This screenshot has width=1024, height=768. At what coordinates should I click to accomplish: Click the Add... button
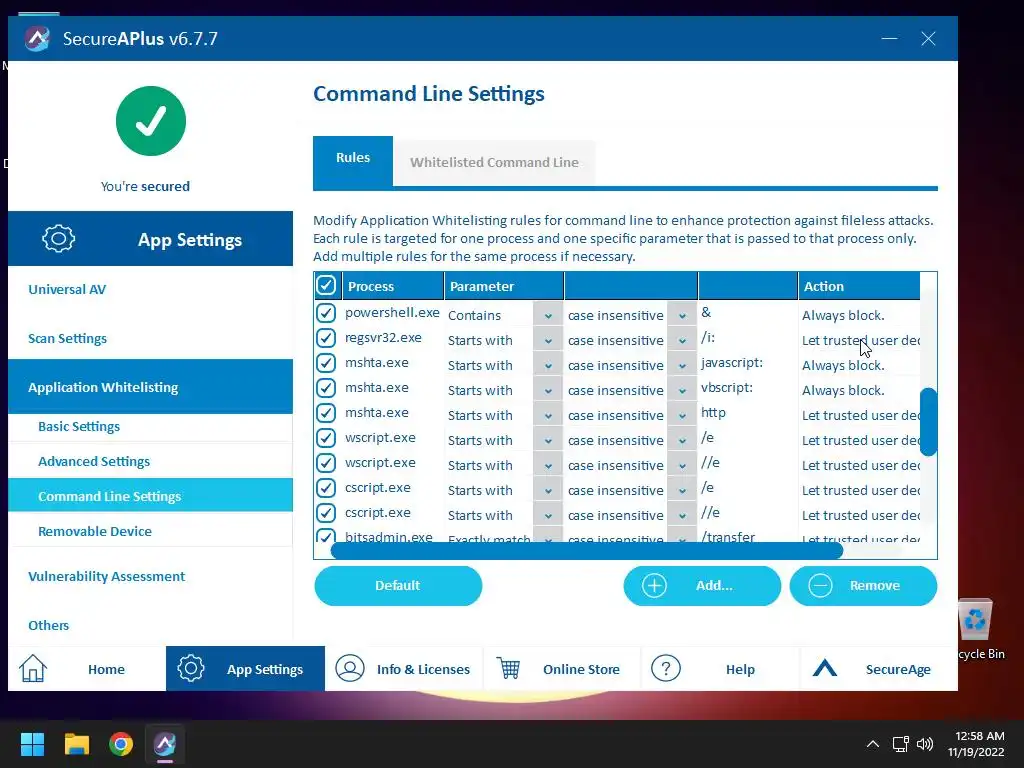702,586
